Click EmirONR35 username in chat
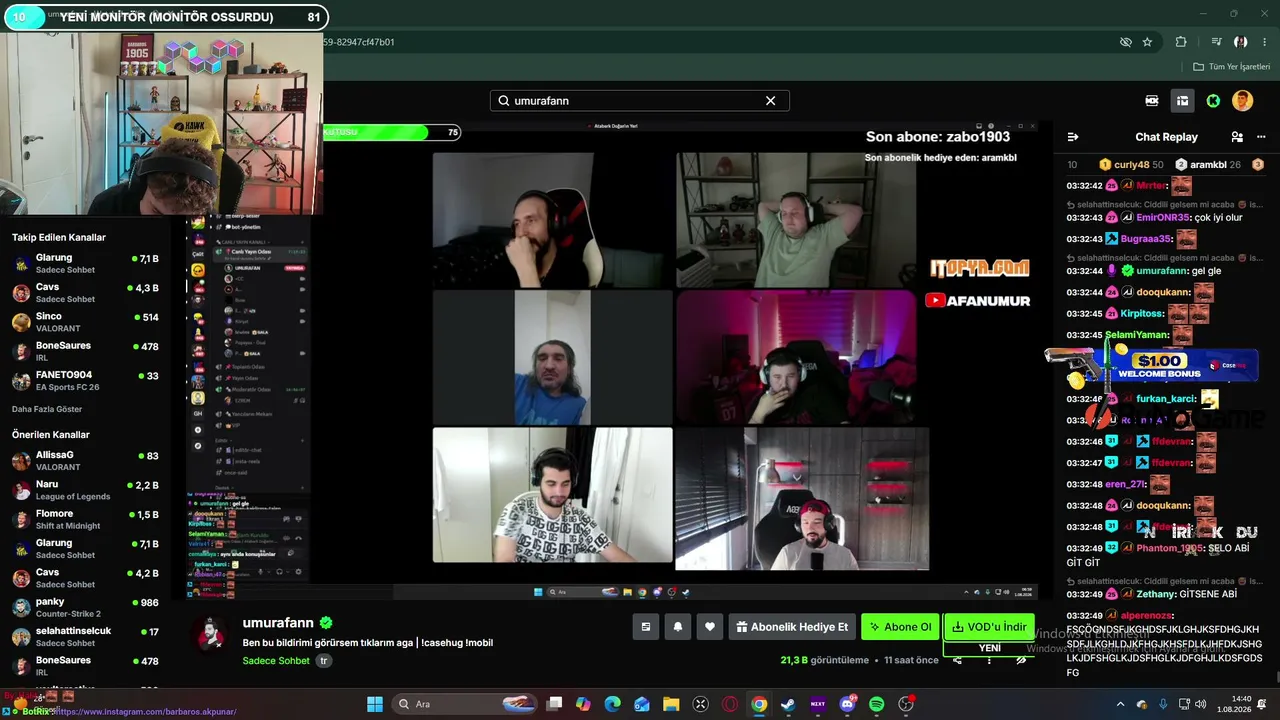1280x720 pixels. [1164, 218]
